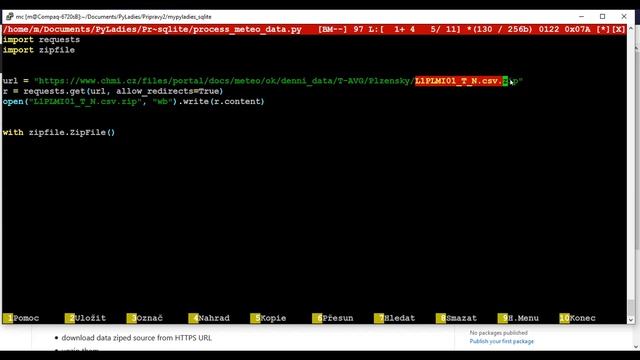Click the requests.get(url, allow_redirects=True) line
Viewport: 640px width, 360px height.
click(113, 91)
